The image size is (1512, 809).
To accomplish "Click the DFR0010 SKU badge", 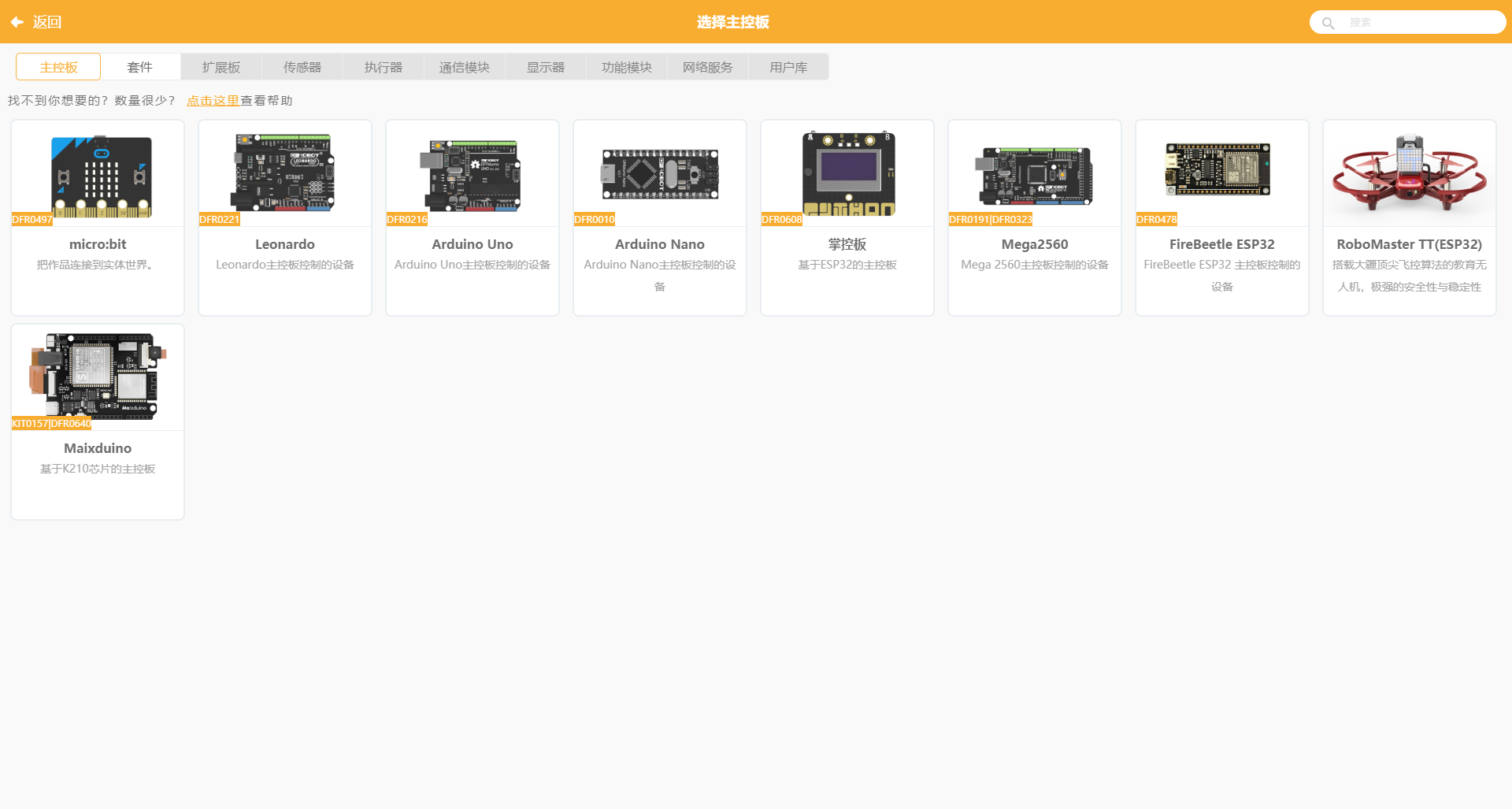I will point(595,220).
